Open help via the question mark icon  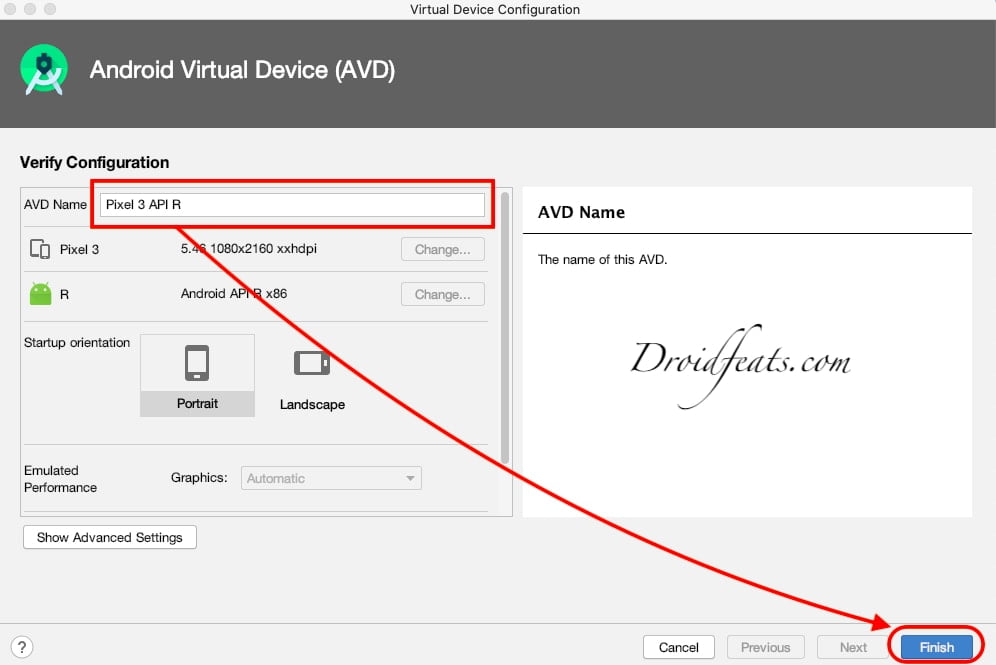(x=21, y=647)
